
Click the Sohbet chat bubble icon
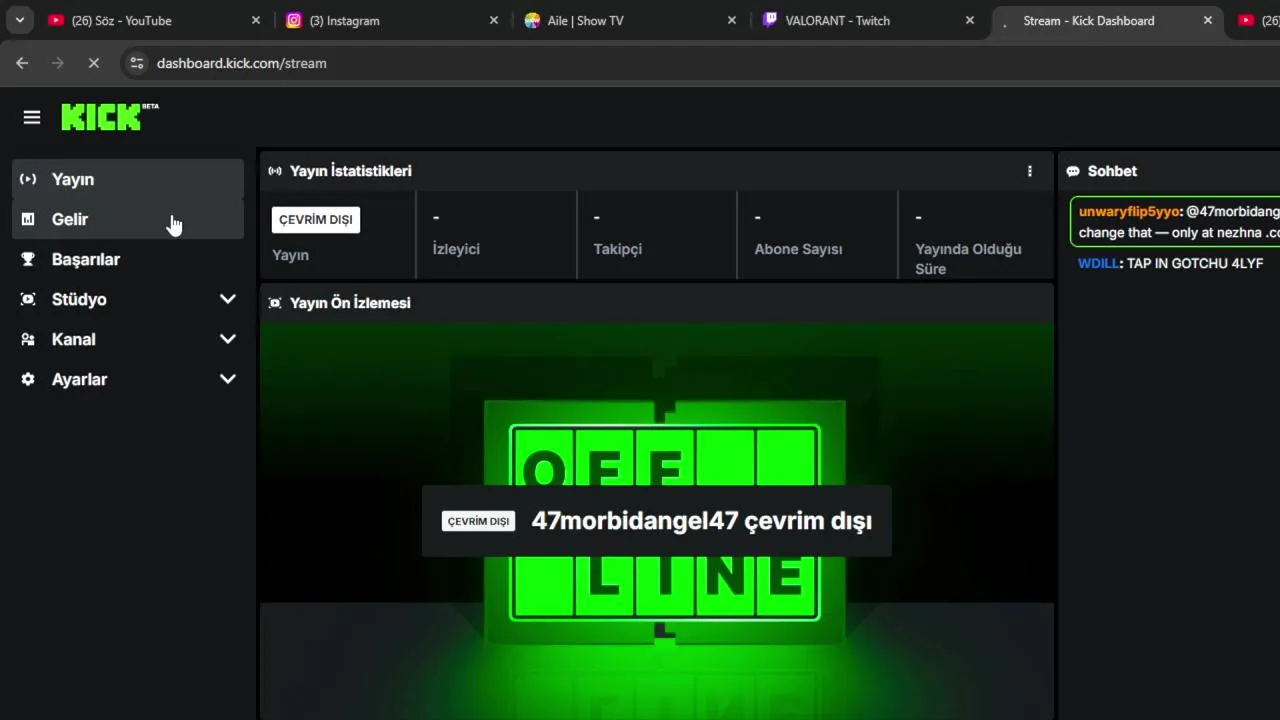coord(1073,171)
